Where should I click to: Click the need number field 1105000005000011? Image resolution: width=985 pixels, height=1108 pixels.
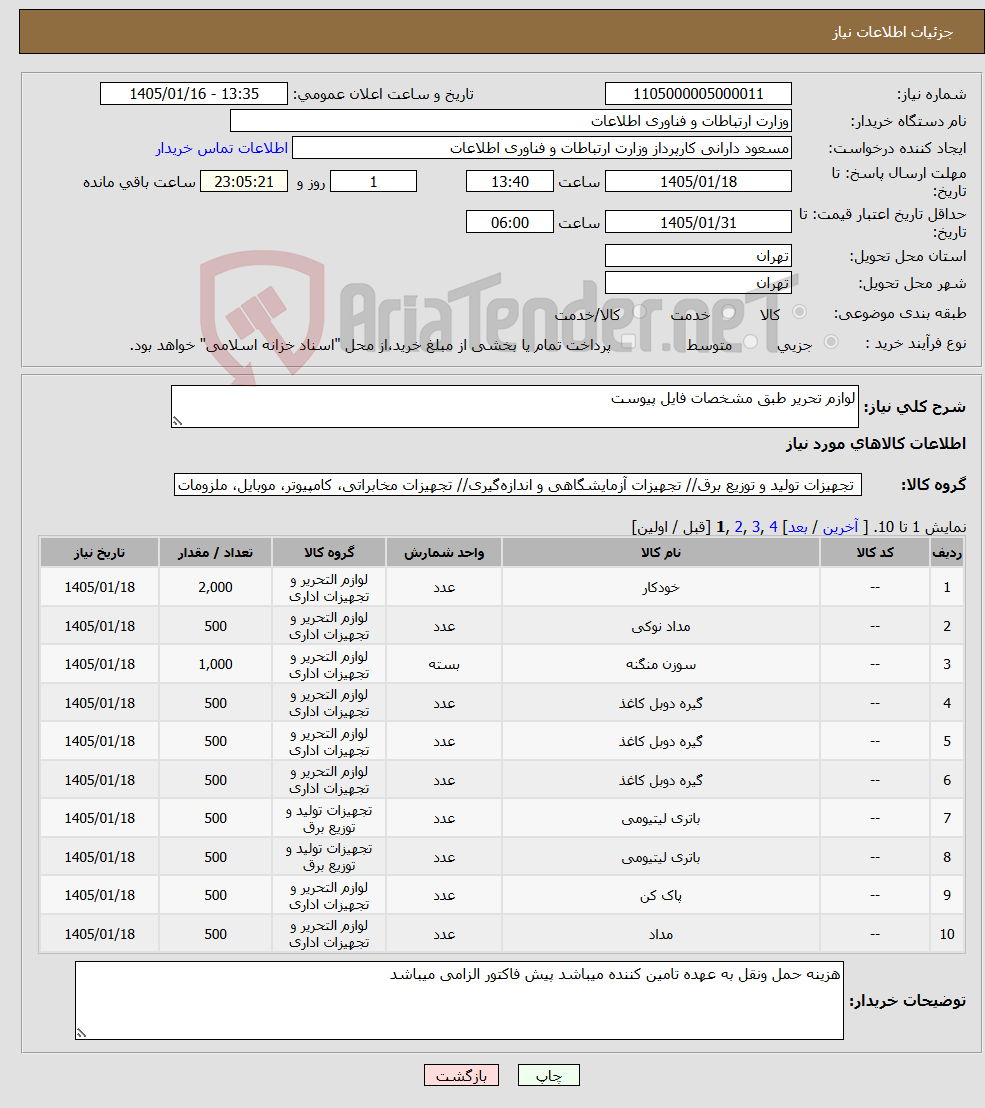tap(698, 94)
